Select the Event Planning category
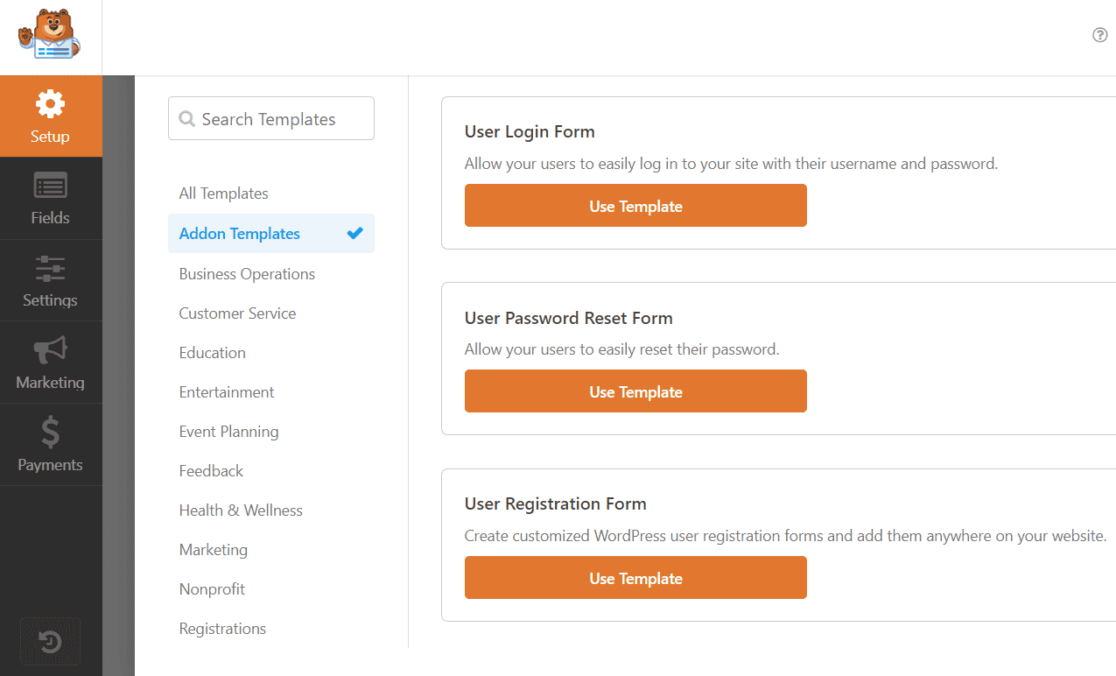1116x676 pixels. [228, 431]
